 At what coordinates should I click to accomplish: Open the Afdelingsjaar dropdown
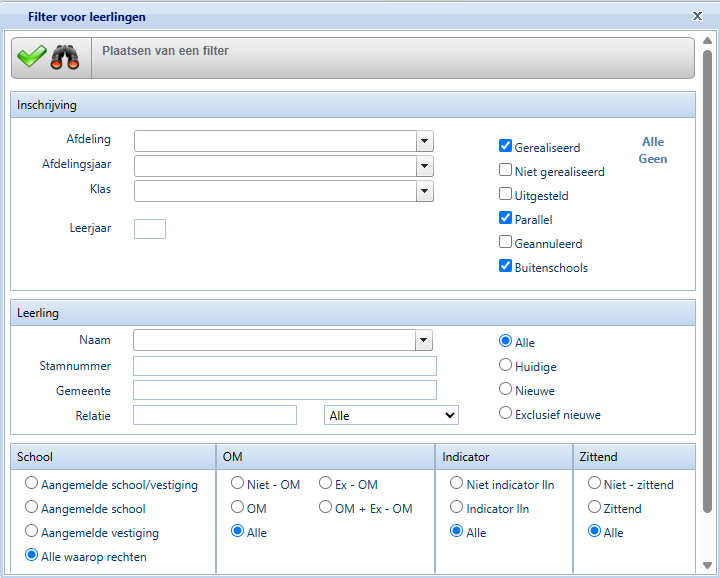pos(425,166)
